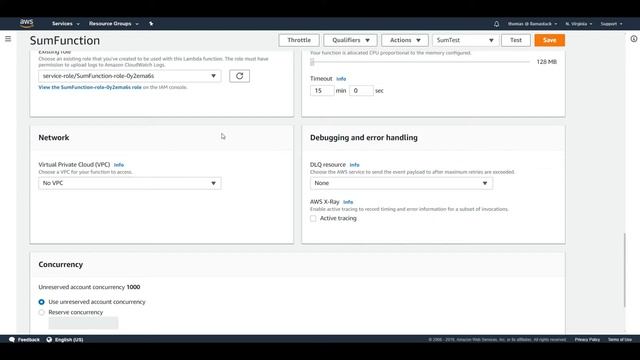
Task: Open the N. Virginia region menu
Action: pyautogui.click(x=579, y=24)
